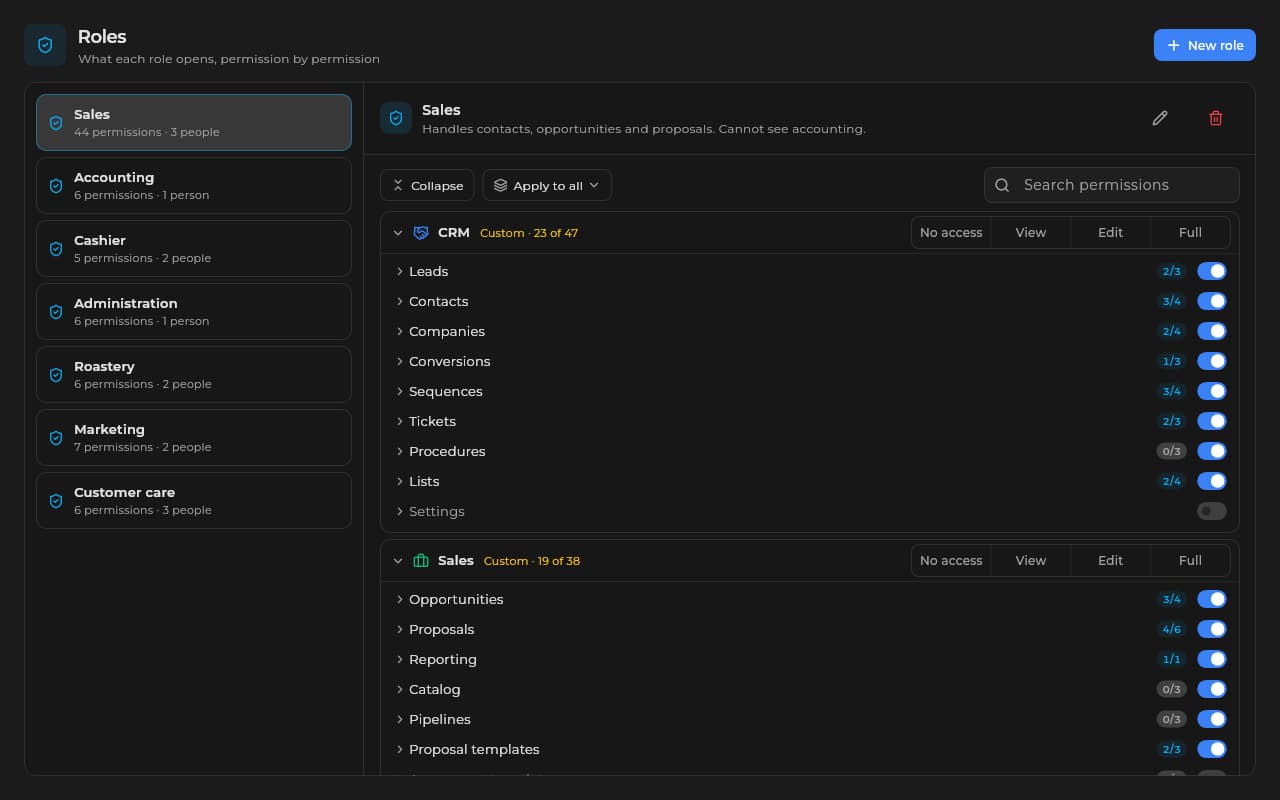Click the shield icon beside Sales role description
The height and width of the screenshot is (800, 1280).
click(396, 118)
